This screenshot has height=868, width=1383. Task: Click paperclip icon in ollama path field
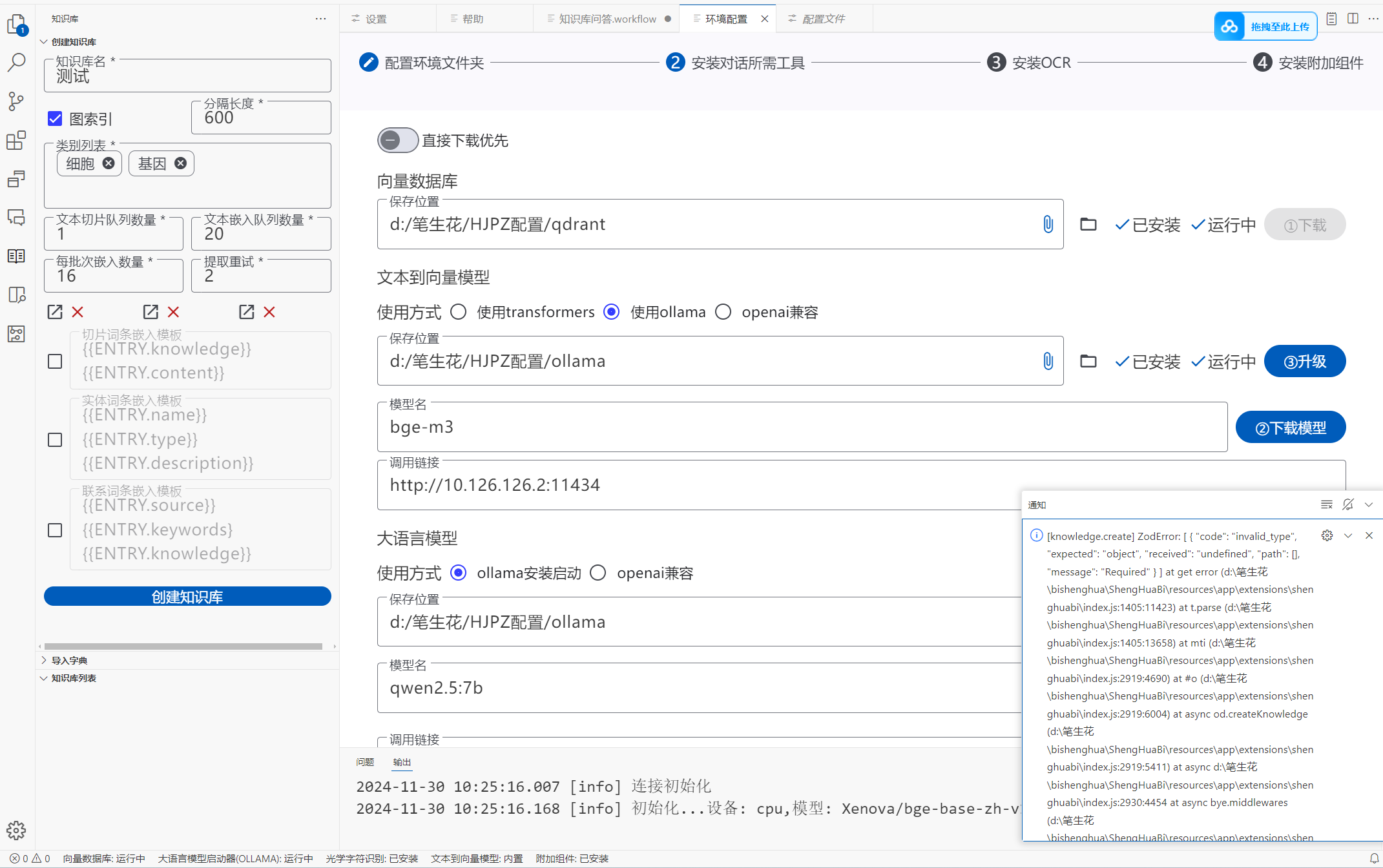[x=1048, y=361]
